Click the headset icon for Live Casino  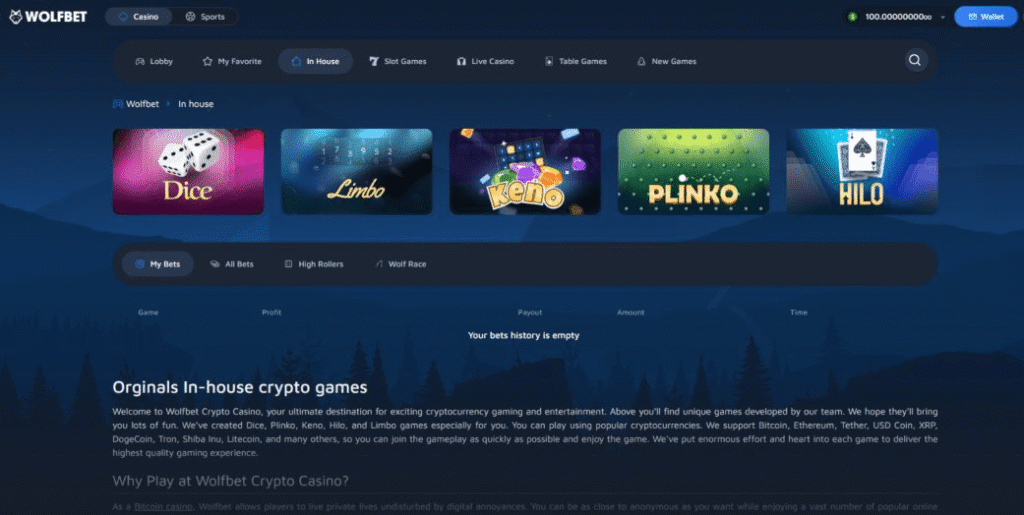(x=461, y=61)
